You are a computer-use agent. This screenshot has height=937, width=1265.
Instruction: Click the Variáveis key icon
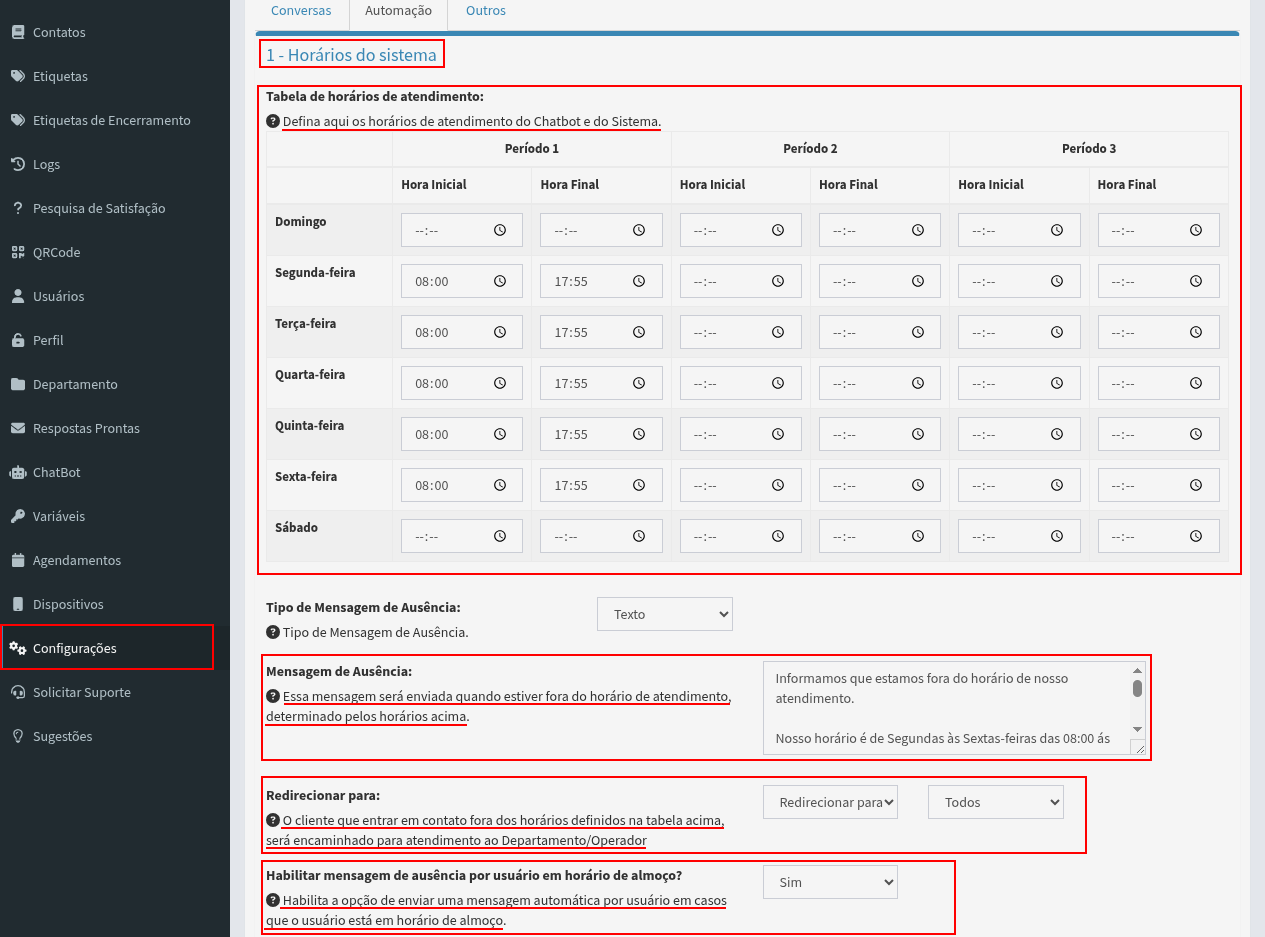click(17, 516)
